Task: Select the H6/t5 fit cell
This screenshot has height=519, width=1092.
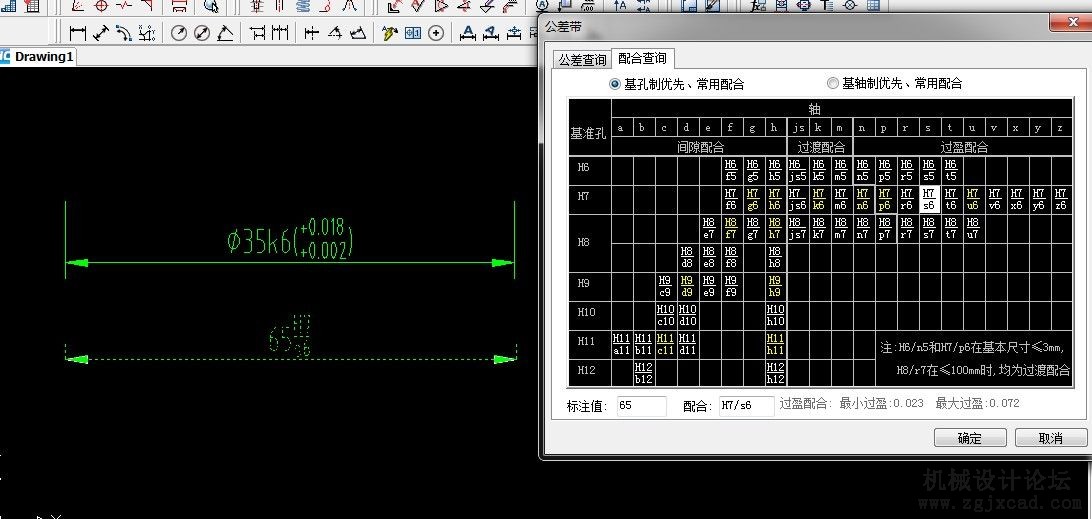Action: (951, 170)
